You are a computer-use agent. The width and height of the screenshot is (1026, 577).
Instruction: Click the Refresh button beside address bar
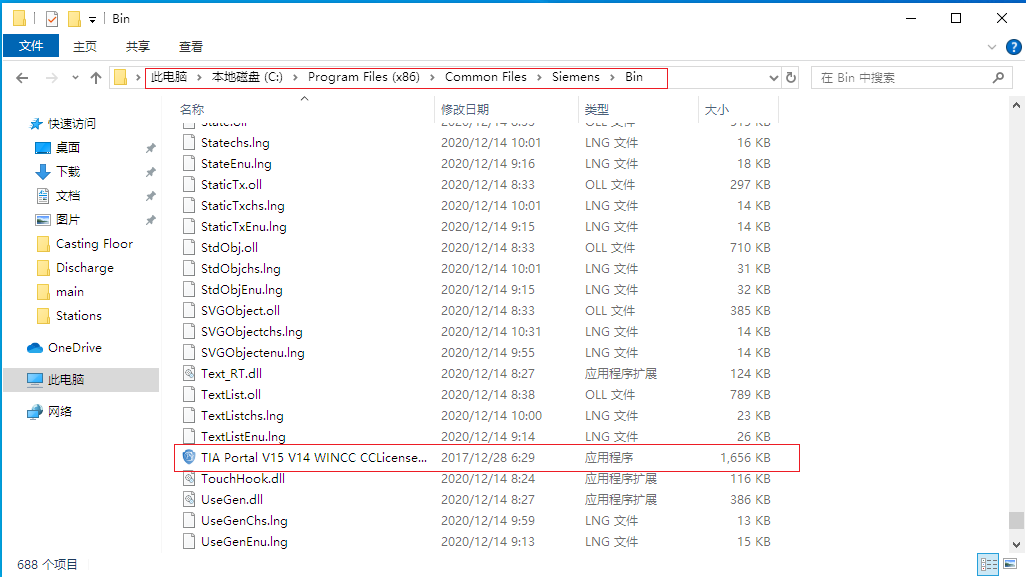[x=791, y=77]
